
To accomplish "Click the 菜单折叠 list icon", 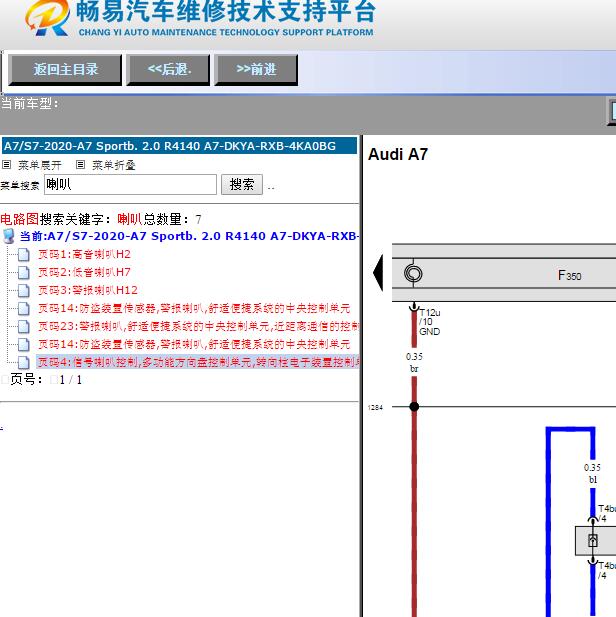I will 80,164.
